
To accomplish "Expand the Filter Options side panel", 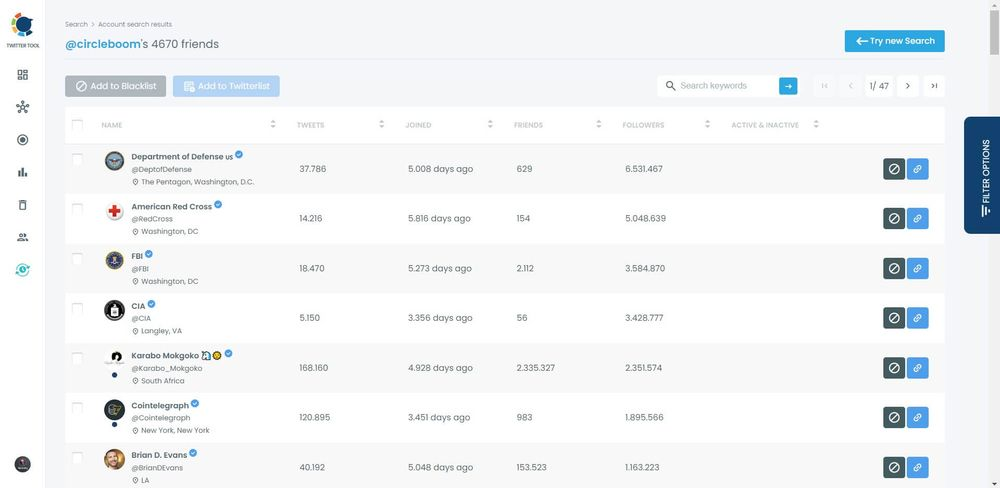I will pyautogui.click(x=983, y=175).
